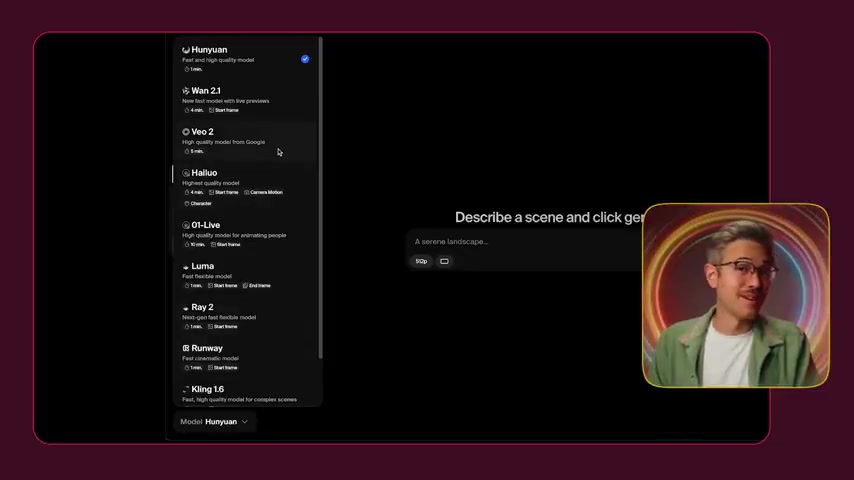Click the Hailuo model logo icon
854x480 pixels.
[x=186, y=173]
